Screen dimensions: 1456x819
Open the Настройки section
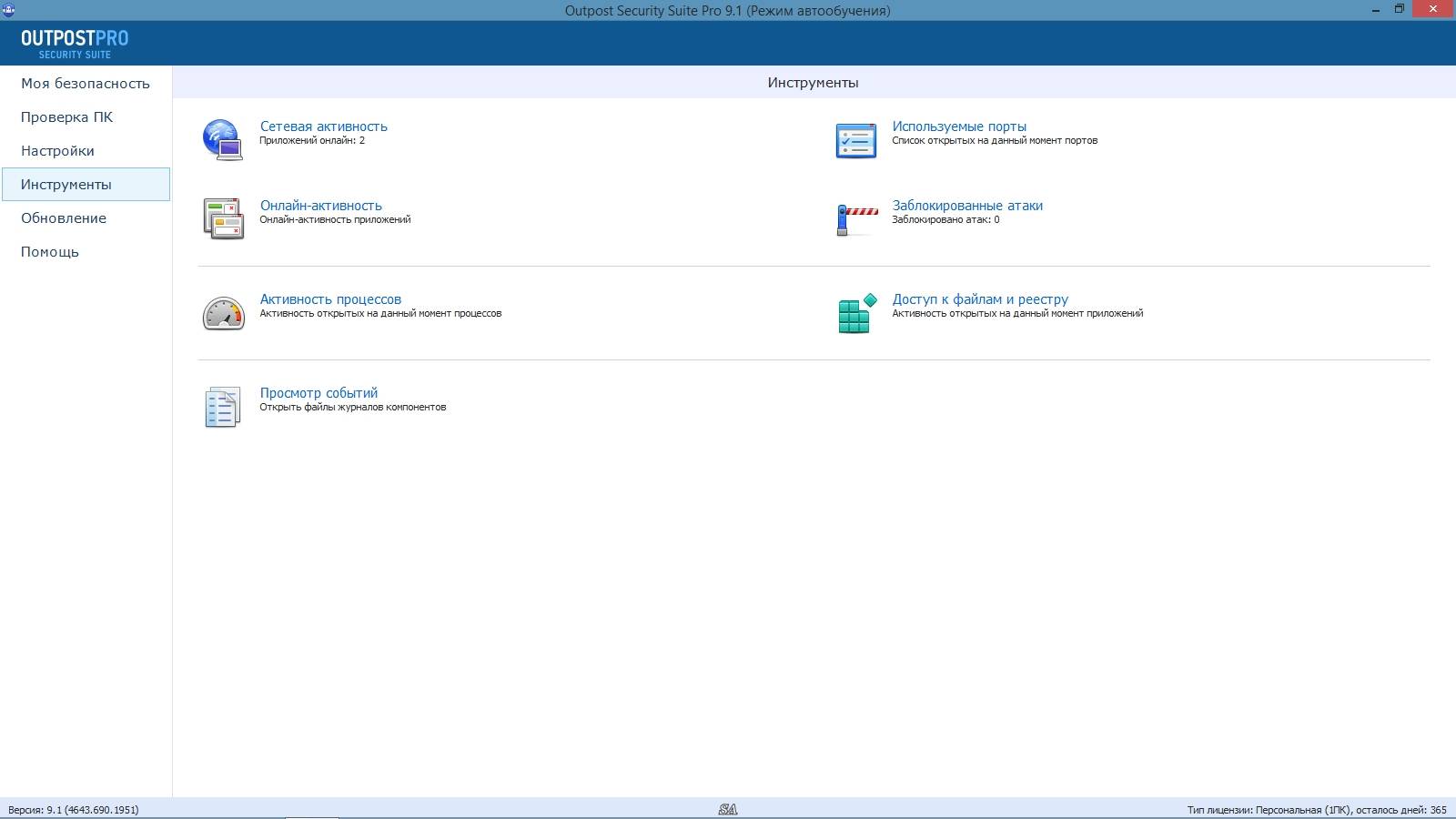point(86,151)
